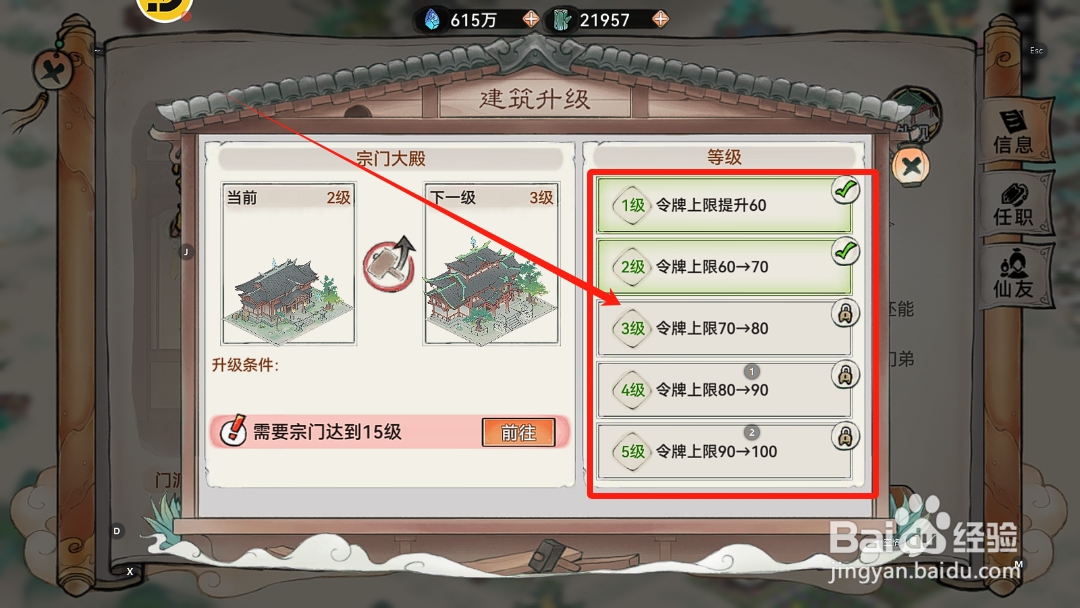The image size is (1080, 608).
Task: Click the 前往 button
Action: (x=519, y=432)
